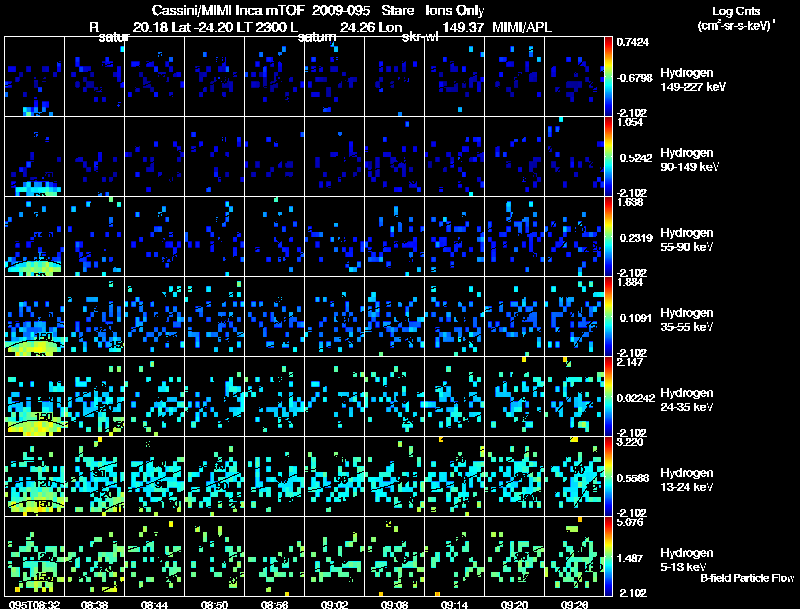Click the 09:14 time axis label
Screen dimensions: 800x609
455,604
